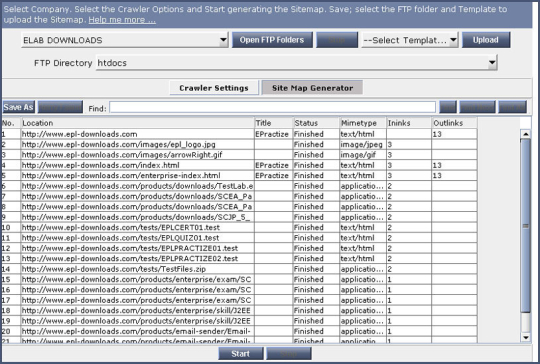The height and width of the screenshot is (364, 540).
Task: Select the downloads/SCJP_5_ location row
Action: point(137,217)
